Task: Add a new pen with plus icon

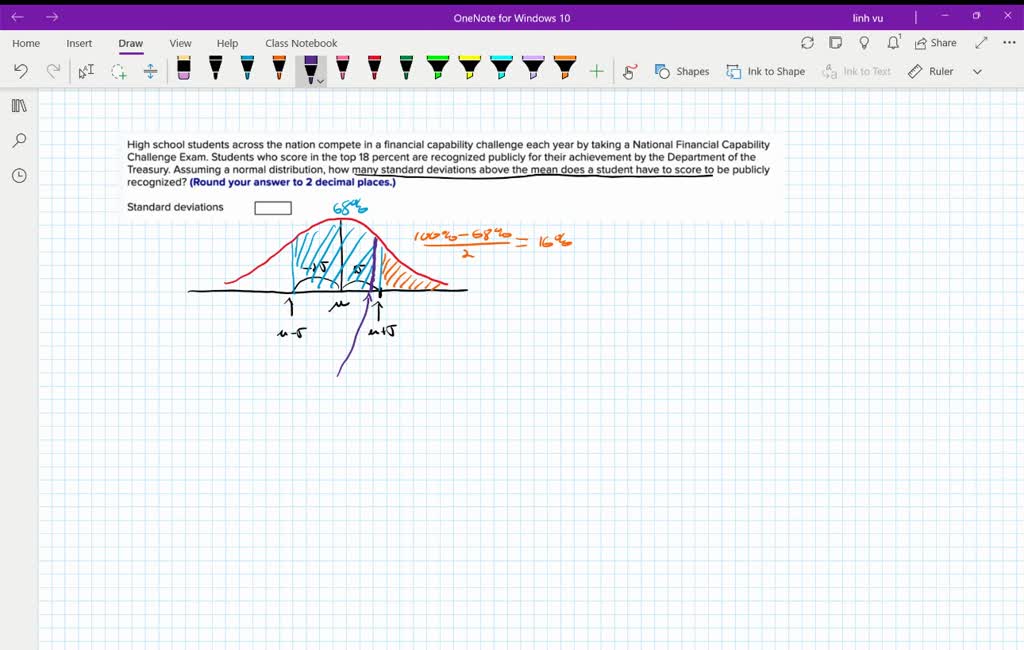Action: pos(597,71)
